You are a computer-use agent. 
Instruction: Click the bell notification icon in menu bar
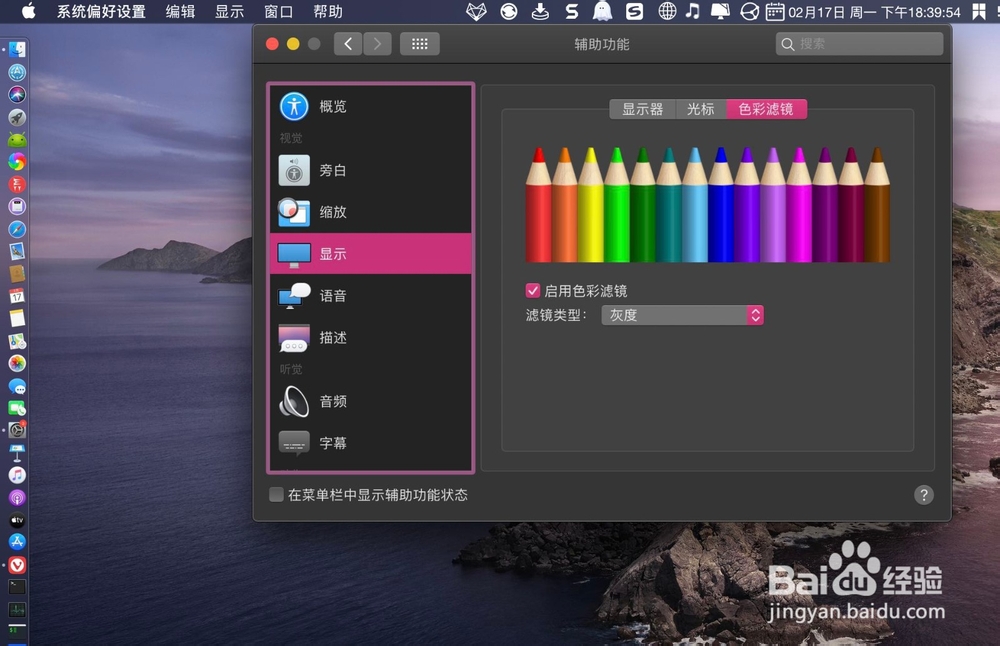point(720,12)
